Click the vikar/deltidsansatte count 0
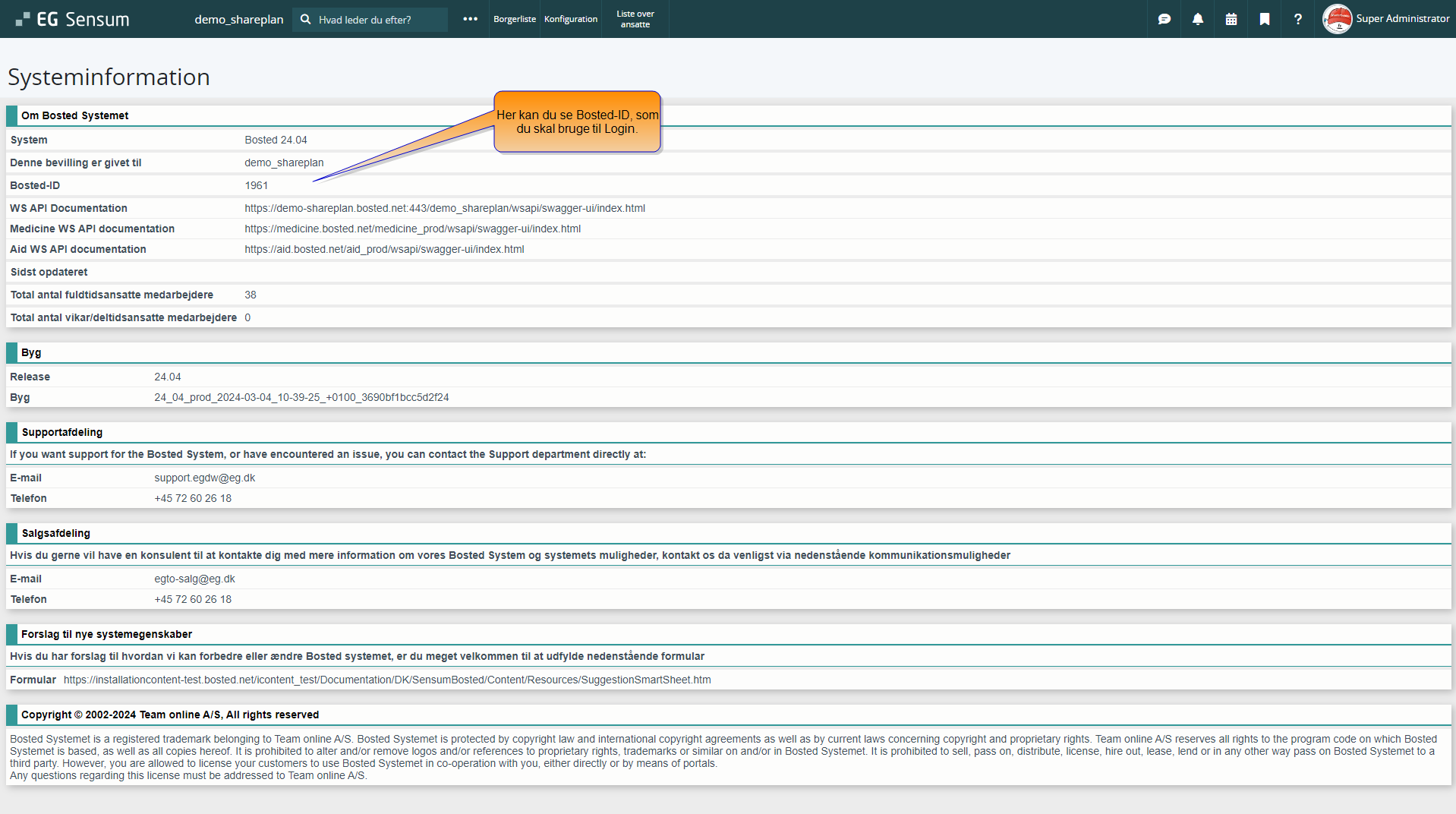 [247, 317]
